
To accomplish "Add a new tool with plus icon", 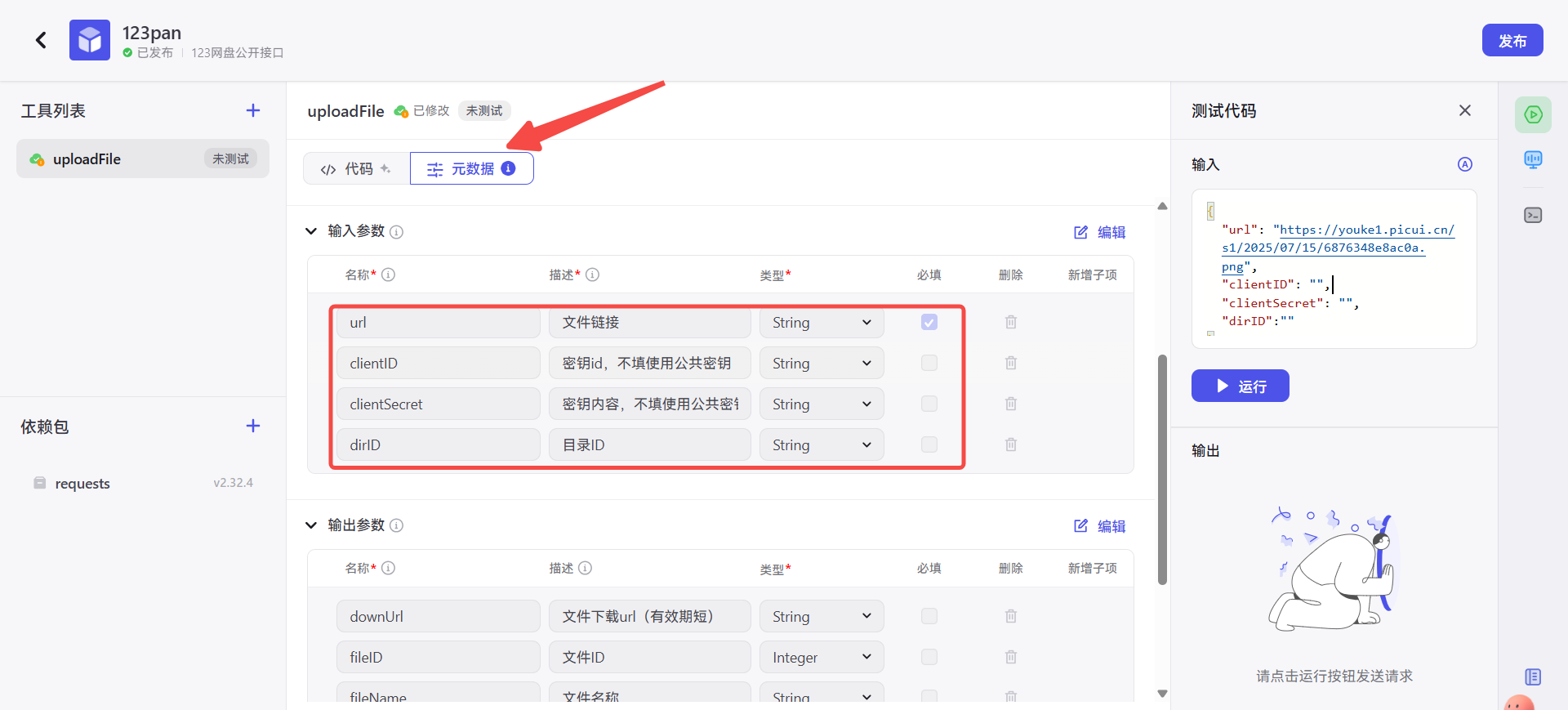I will point(253,110).
